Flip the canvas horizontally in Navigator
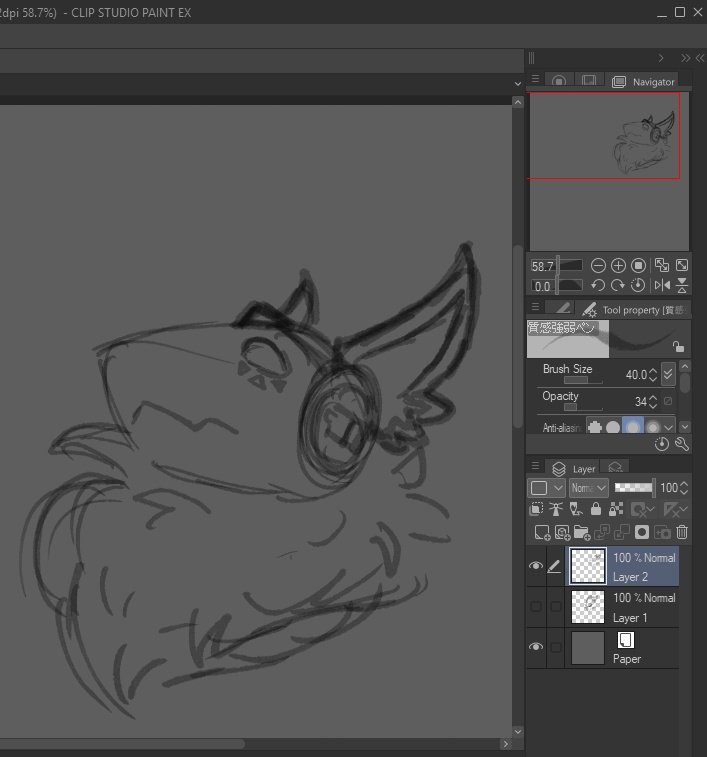 (662, 285)
